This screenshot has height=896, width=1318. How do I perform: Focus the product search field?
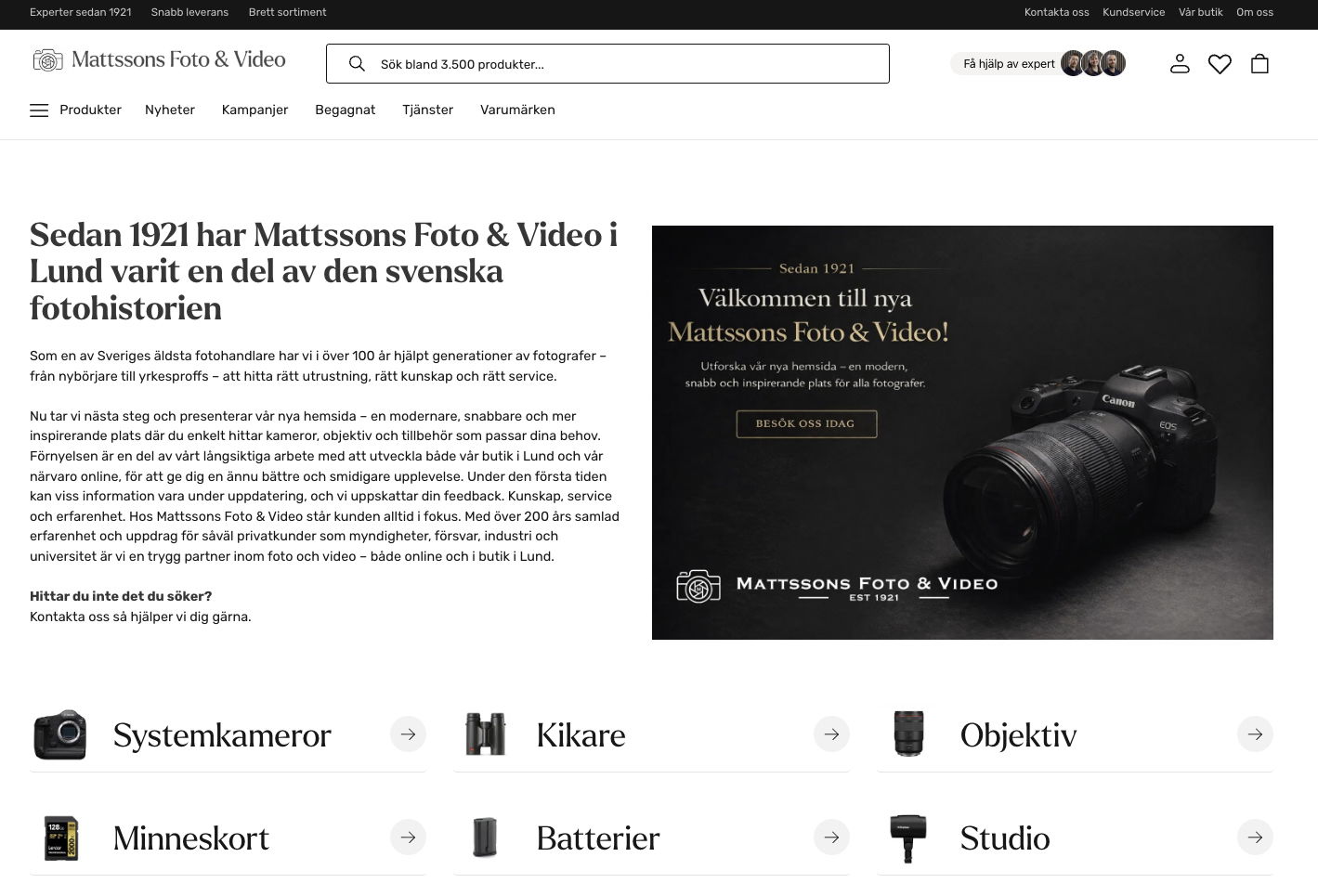(607, 63)
